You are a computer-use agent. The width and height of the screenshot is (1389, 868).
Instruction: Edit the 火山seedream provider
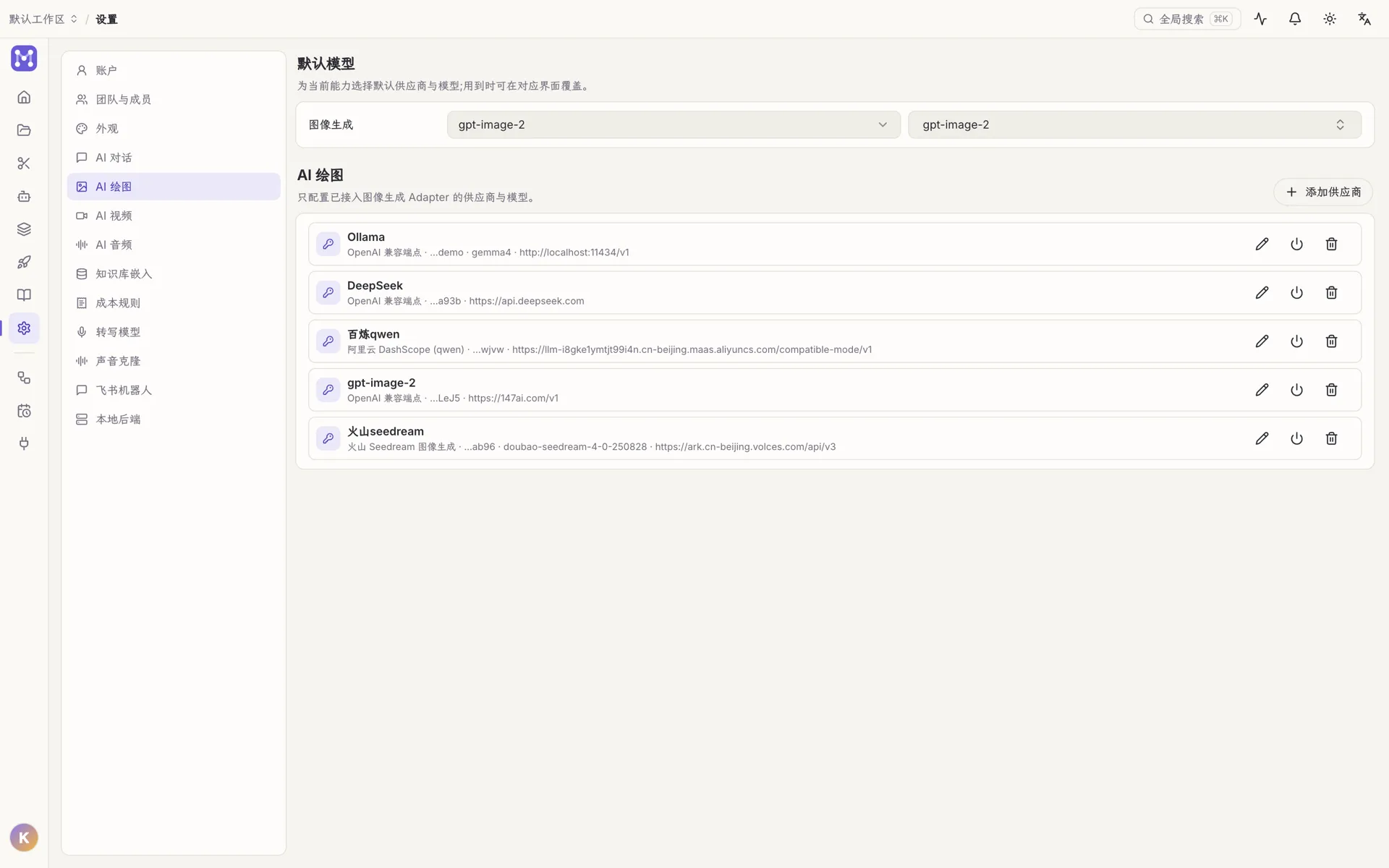pyautogui.click(x=1262, y=438)
